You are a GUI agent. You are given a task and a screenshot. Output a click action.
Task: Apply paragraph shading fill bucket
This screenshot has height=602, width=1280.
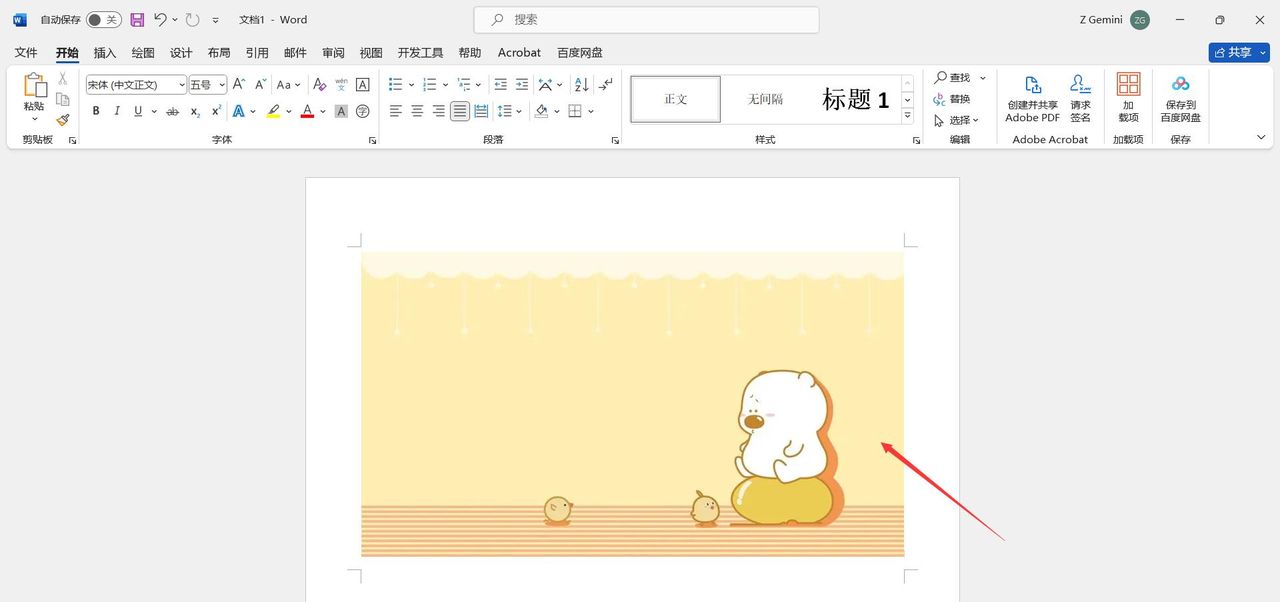pyautogui.click(x=541, y=111)
